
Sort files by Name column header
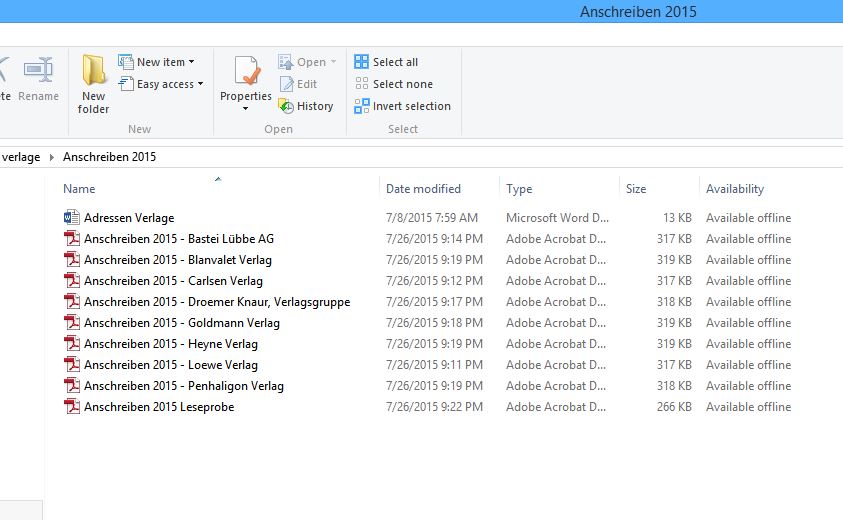coord(79,189)
